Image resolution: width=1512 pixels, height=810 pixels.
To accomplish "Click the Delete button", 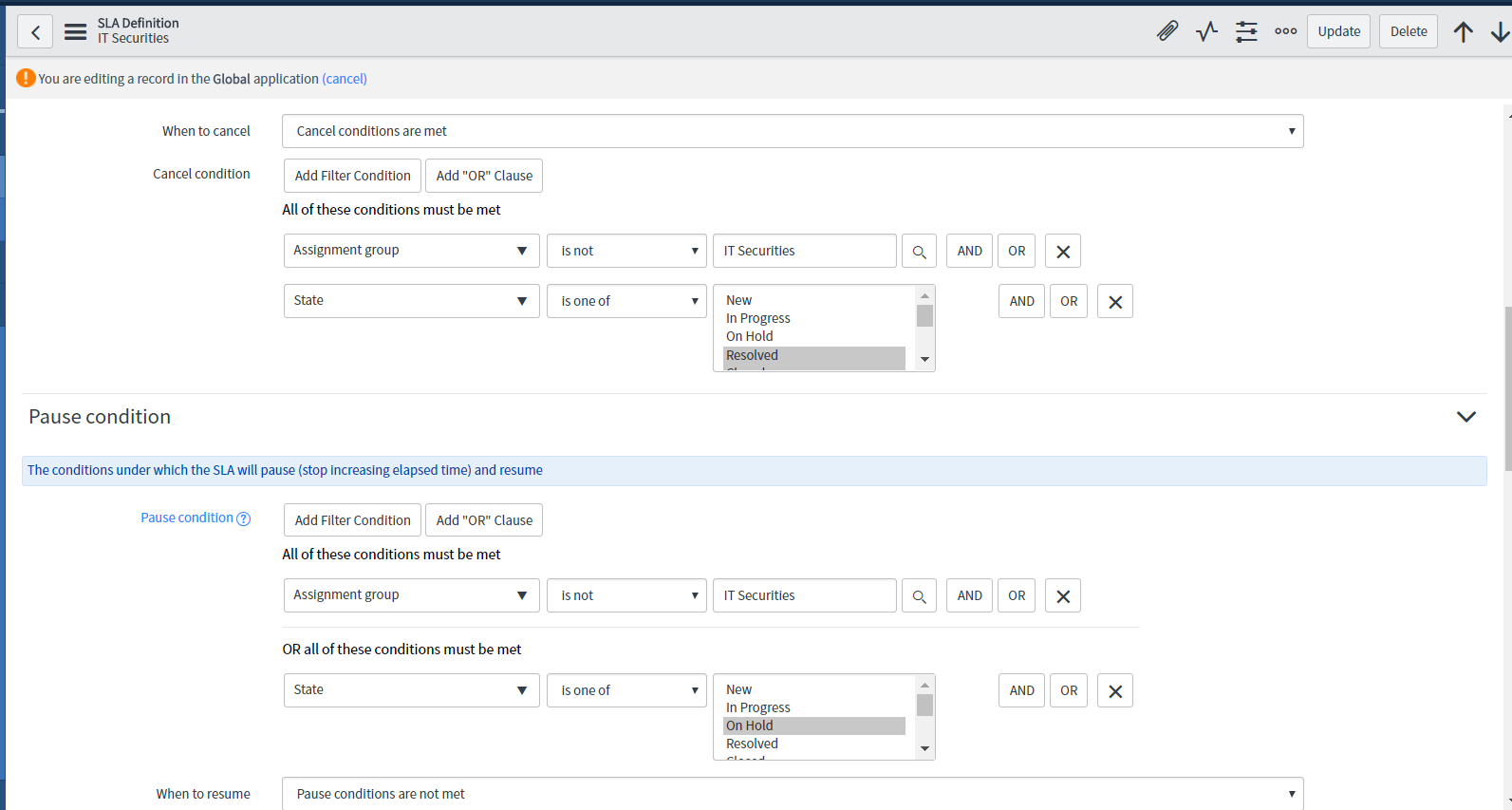I will 1409,31.
